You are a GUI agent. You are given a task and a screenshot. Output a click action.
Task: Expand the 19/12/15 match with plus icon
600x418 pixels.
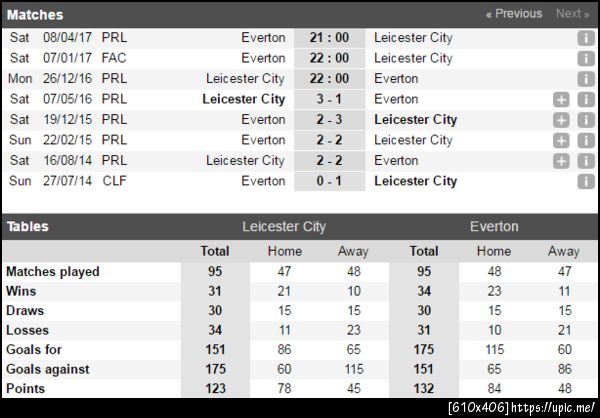pos(562,120)
